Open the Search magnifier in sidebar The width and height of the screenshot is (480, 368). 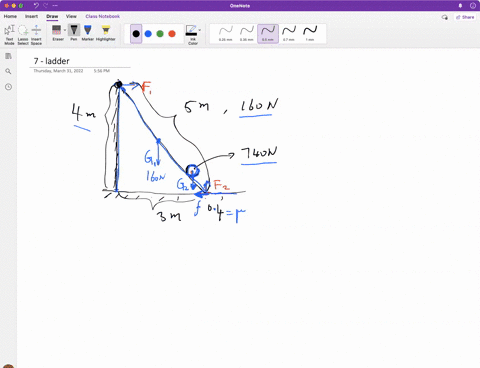click(8, 71)
